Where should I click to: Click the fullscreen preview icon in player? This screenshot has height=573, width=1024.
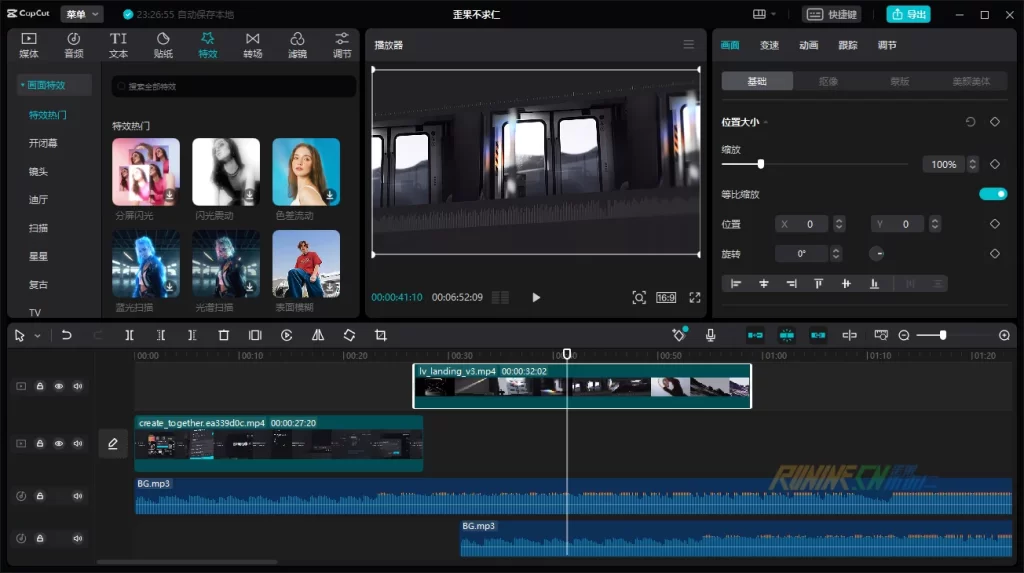(695, 298)
